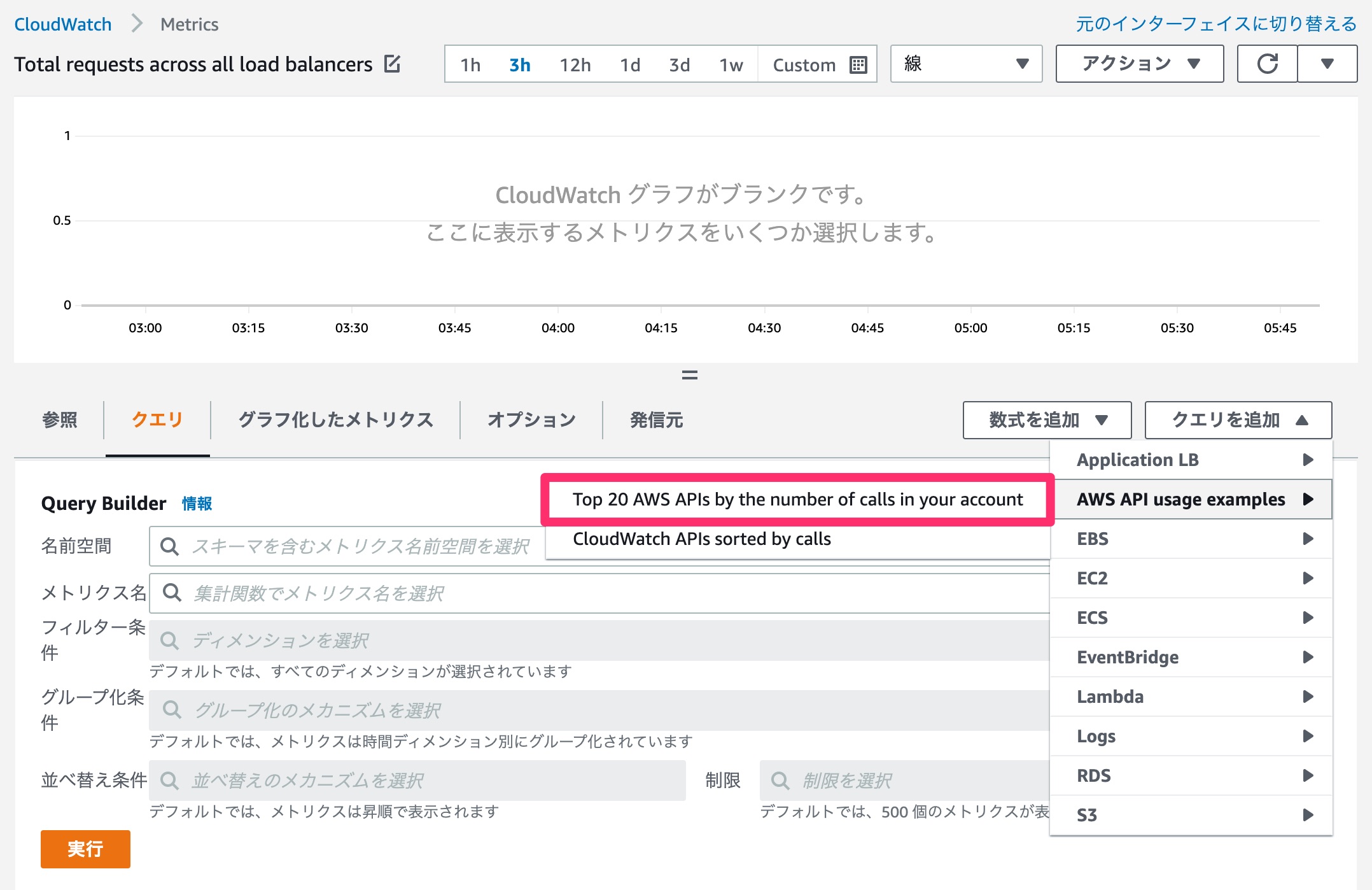Choose Top 20 AWS APIs by number of calls
Screen dimensions: 1372x890
tap(797, 500)
